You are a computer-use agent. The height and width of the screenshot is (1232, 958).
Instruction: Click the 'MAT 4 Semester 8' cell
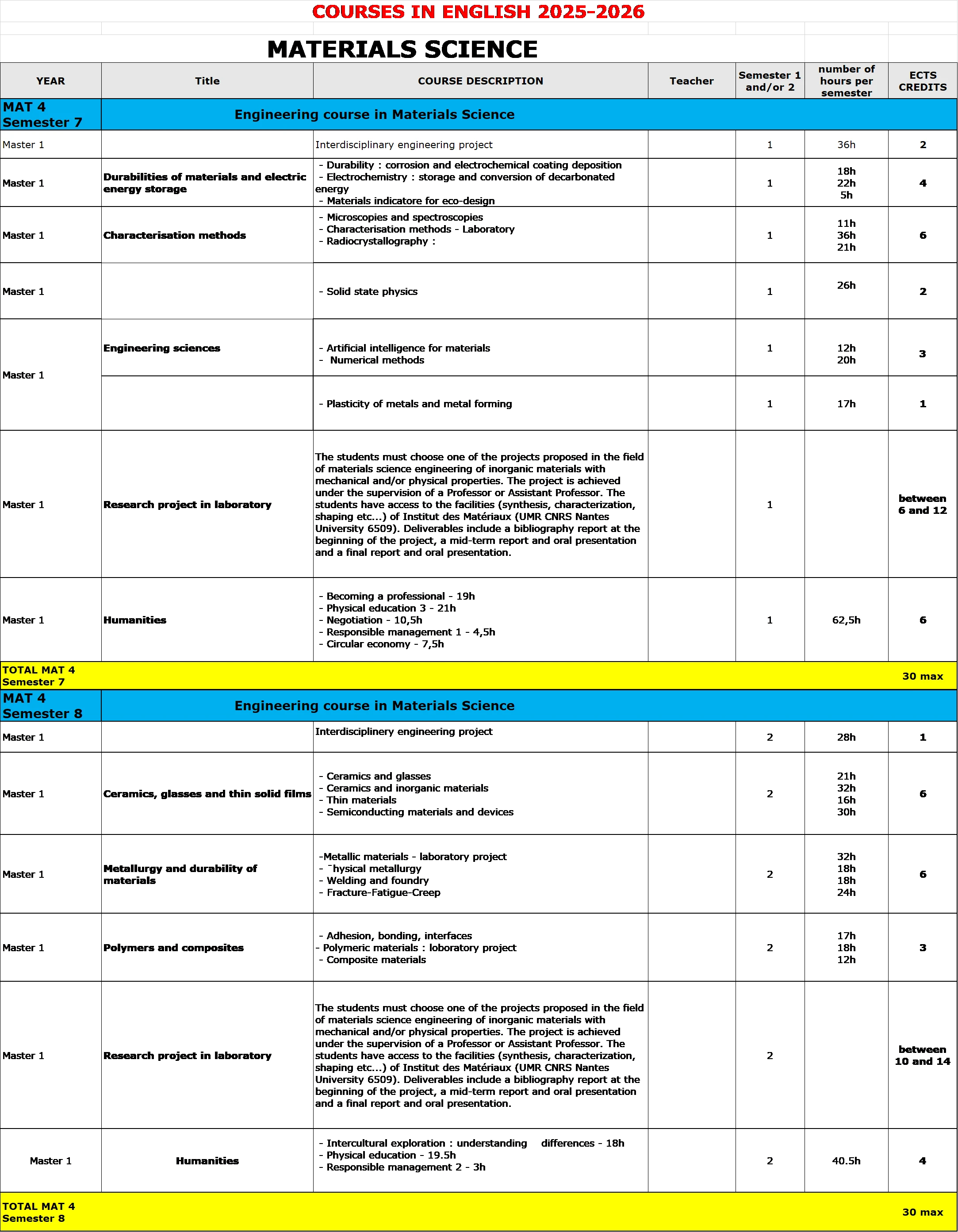point(42,706)
